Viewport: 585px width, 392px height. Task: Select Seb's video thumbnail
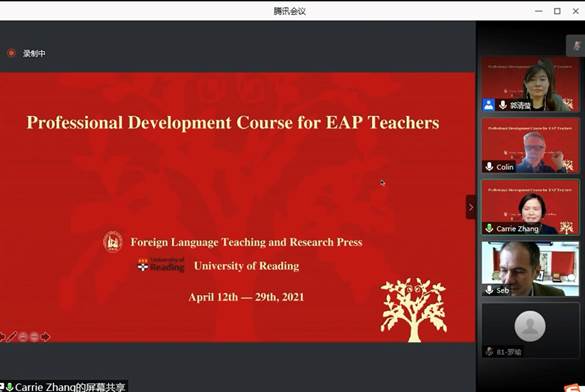(x=530, y=269)
